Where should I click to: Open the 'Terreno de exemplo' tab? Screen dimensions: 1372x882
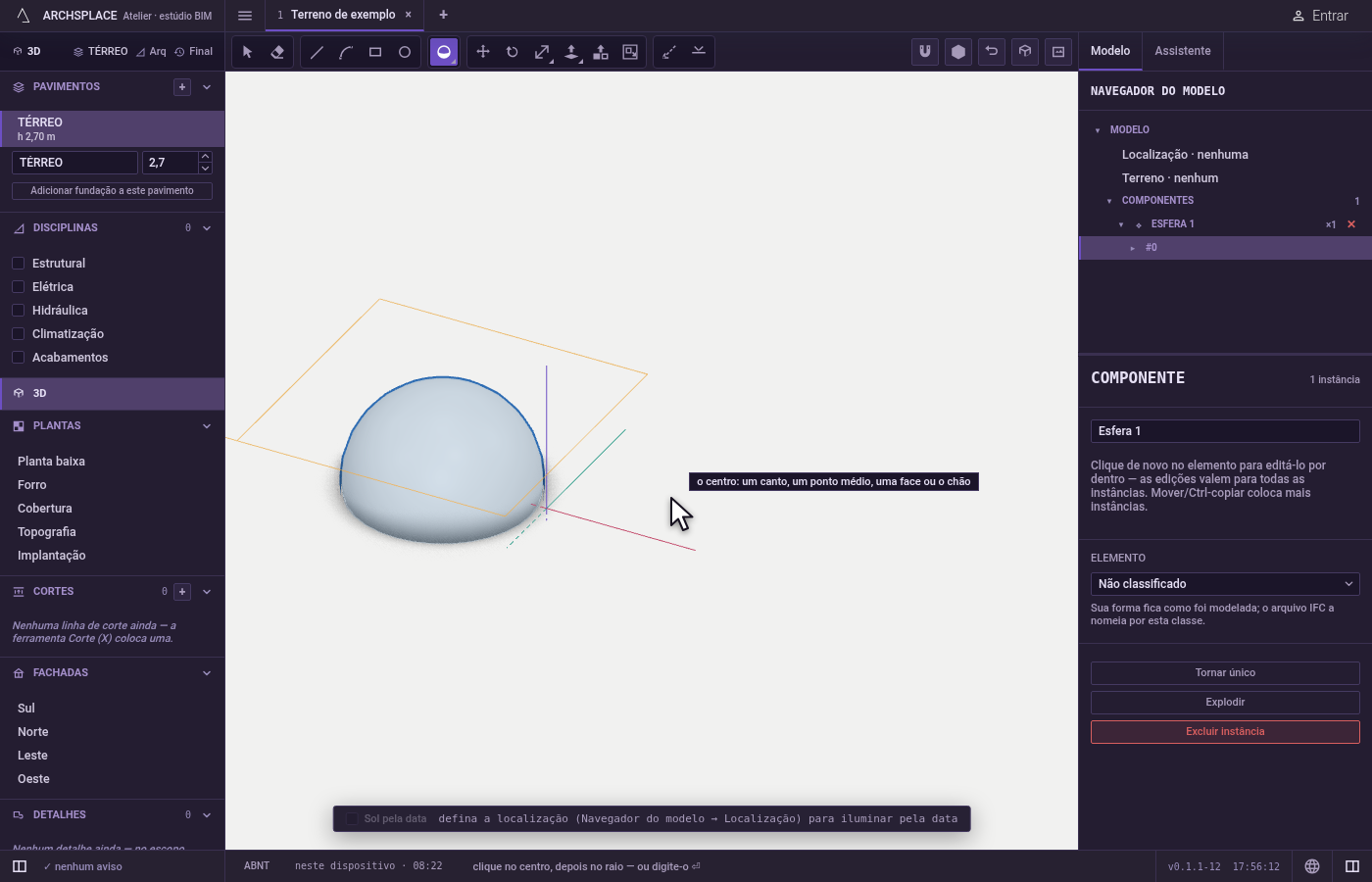(x=343, y=15)
